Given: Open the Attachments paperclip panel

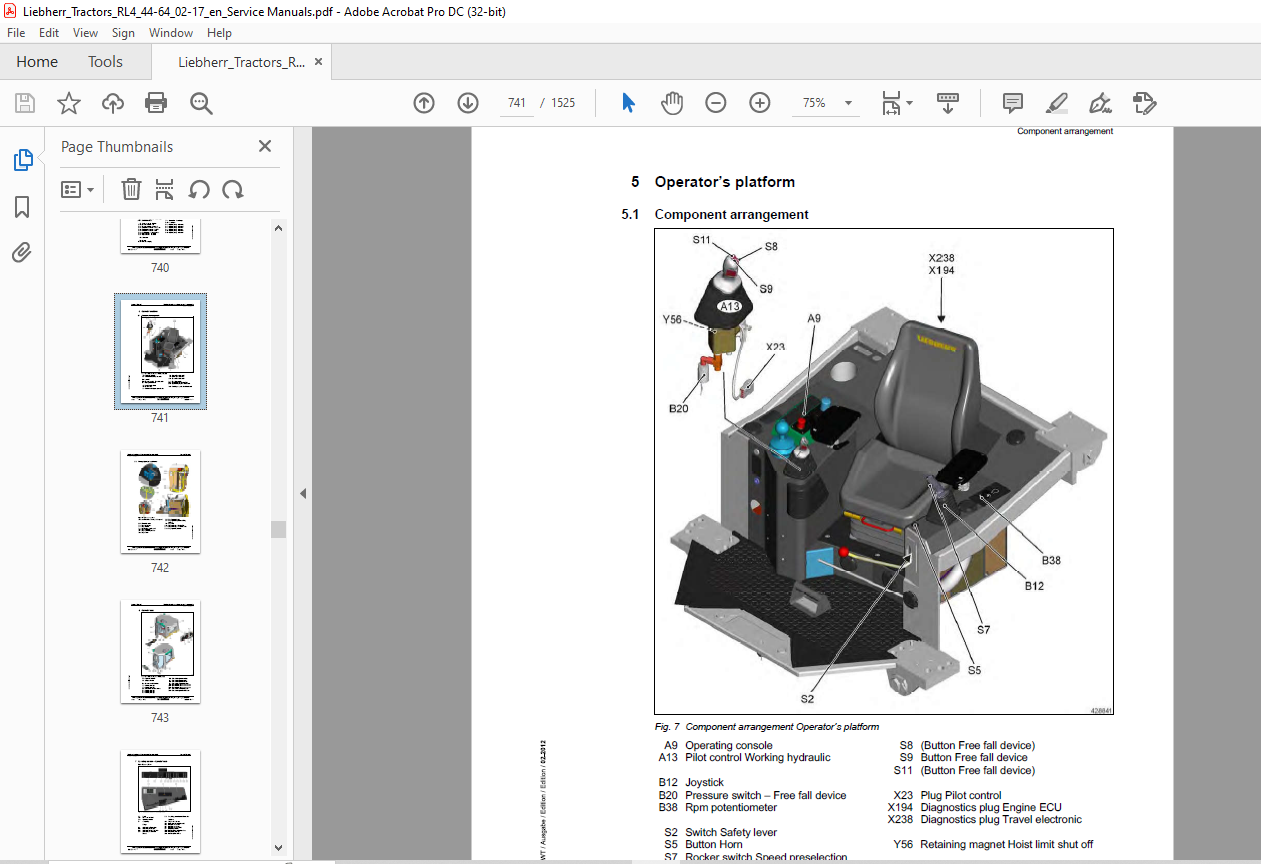Looking at the screenshot, I should 22,253.
